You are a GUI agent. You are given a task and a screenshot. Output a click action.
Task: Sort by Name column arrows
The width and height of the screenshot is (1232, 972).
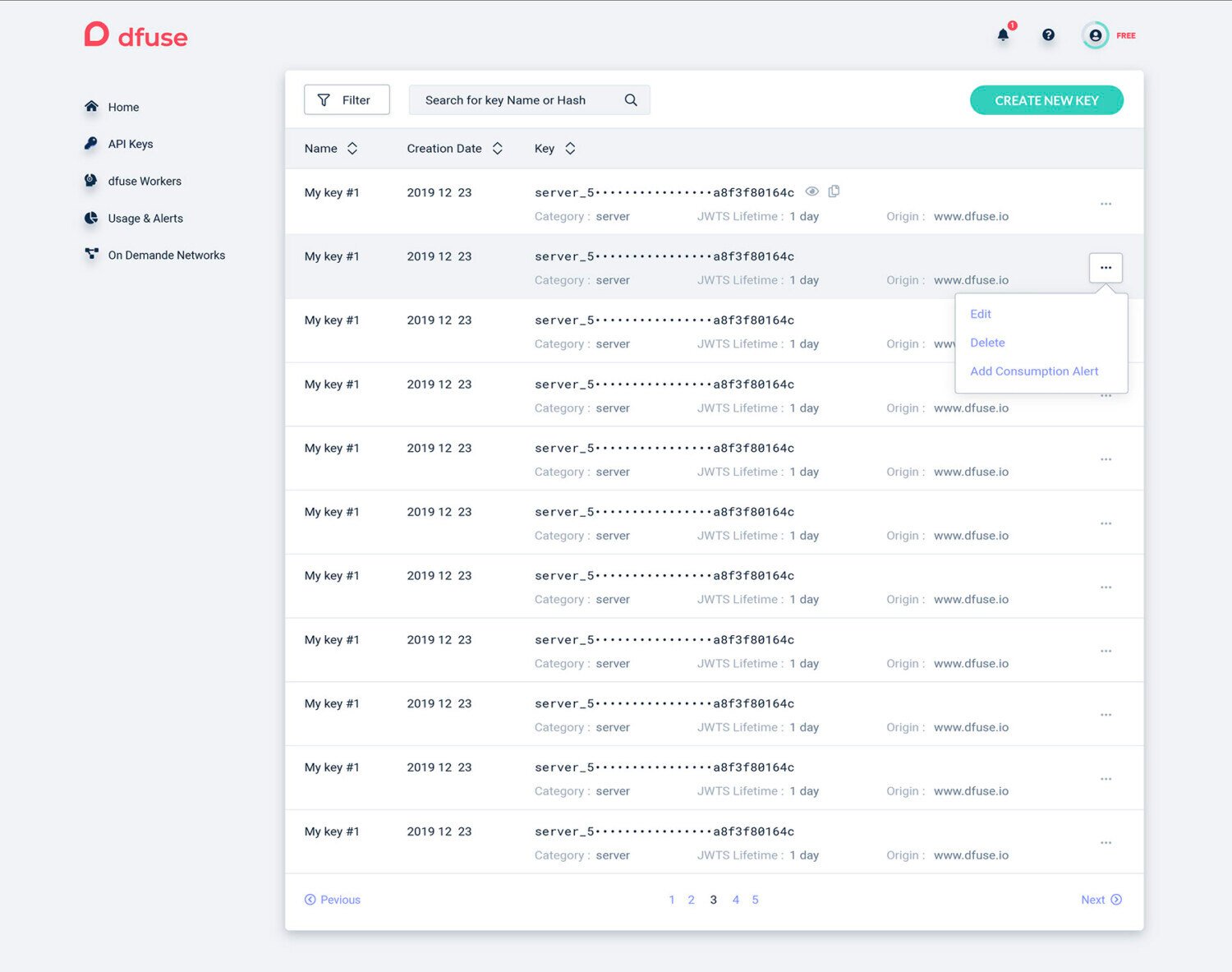(352, 149)
